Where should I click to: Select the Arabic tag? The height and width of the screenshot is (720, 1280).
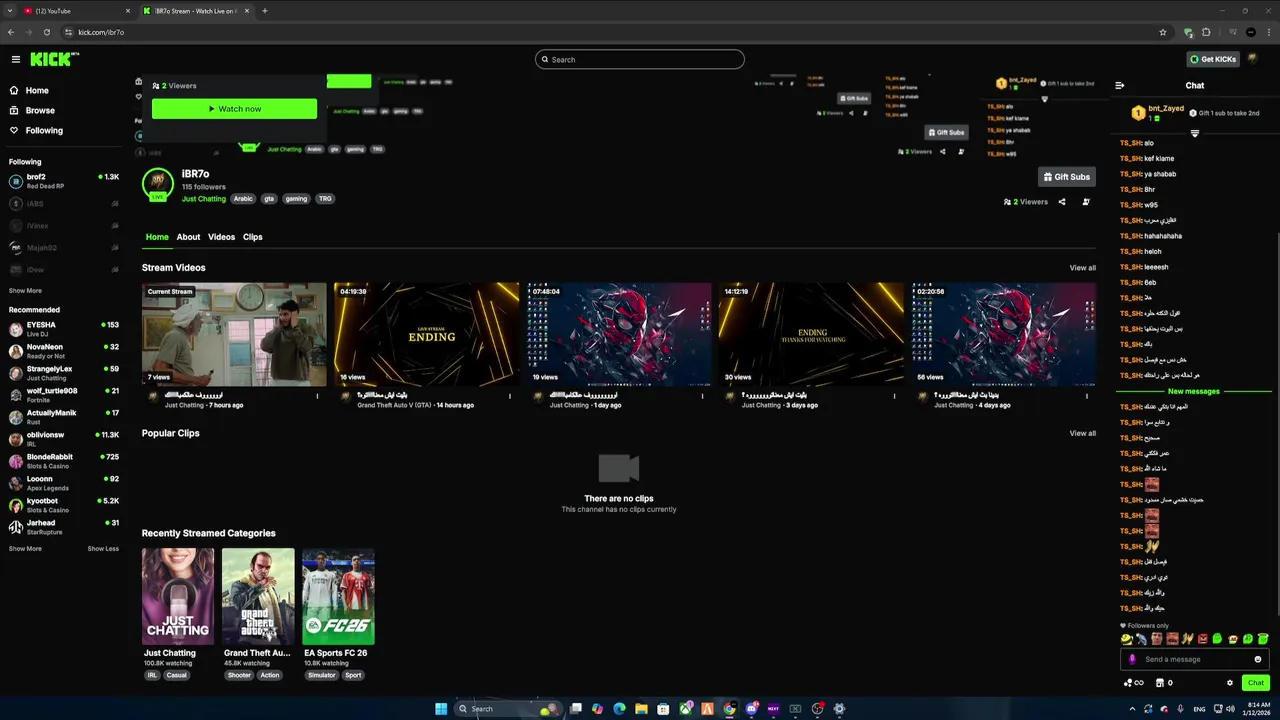244,198
